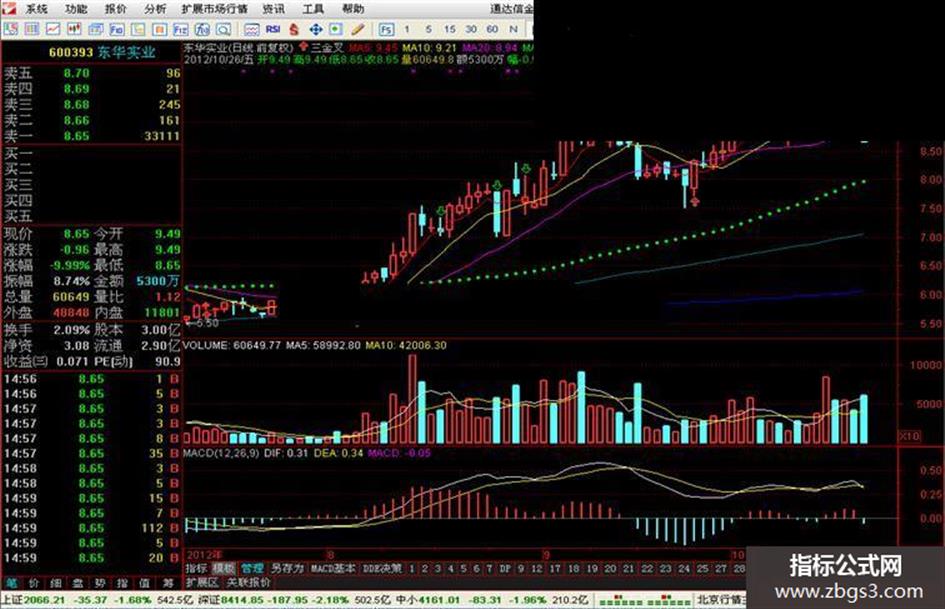Image resolution: width=945 pixels, height=609 pixels.
Task: Select the 筹 tab in side panel
Action: [168, 583]
